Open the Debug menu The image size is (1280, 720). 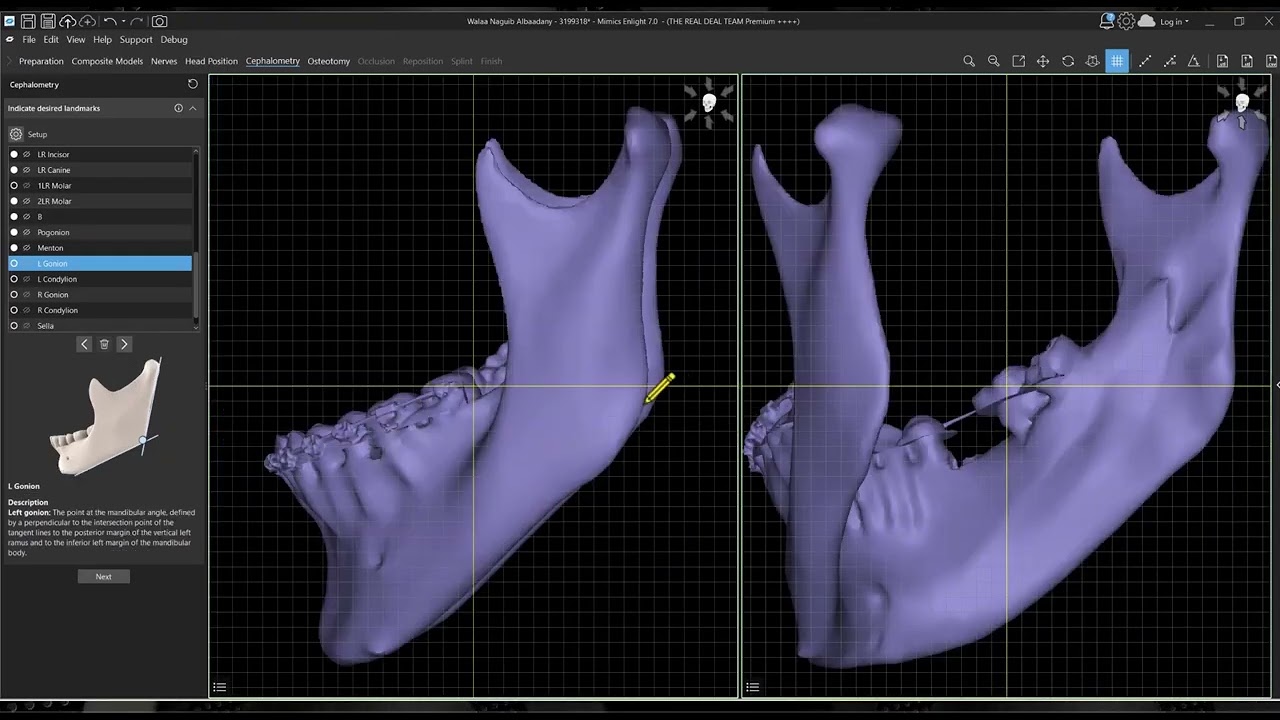click(x=174, y=40)
